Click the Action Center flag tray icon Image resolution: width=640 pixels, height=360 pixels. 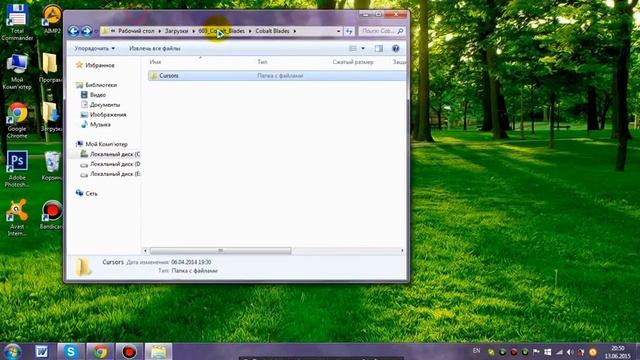coord(536,352)
